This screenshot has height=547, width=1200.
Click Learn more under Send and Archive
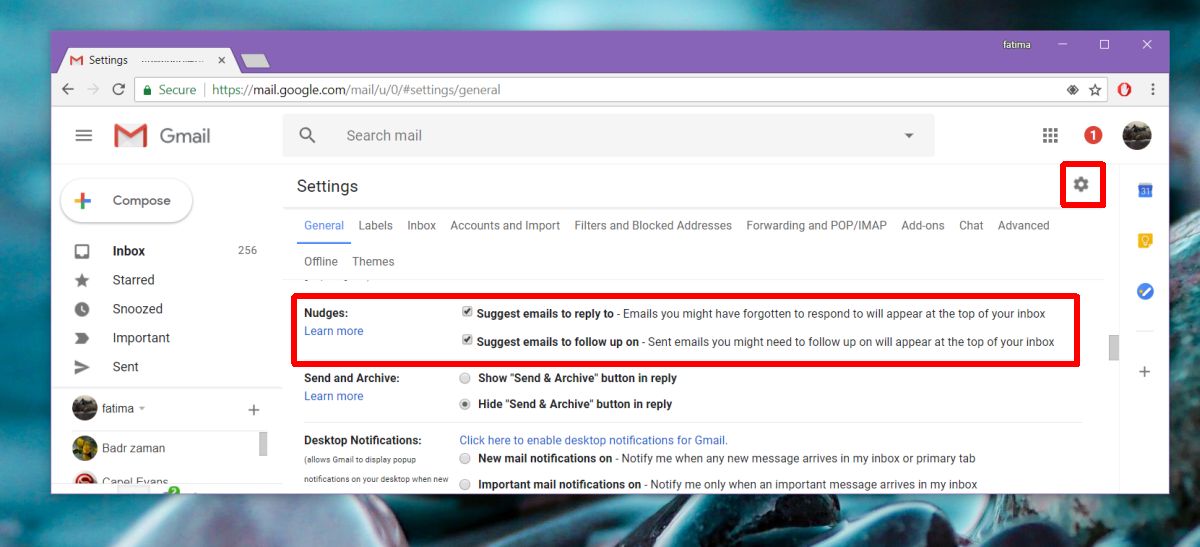[x=334, y=396]
